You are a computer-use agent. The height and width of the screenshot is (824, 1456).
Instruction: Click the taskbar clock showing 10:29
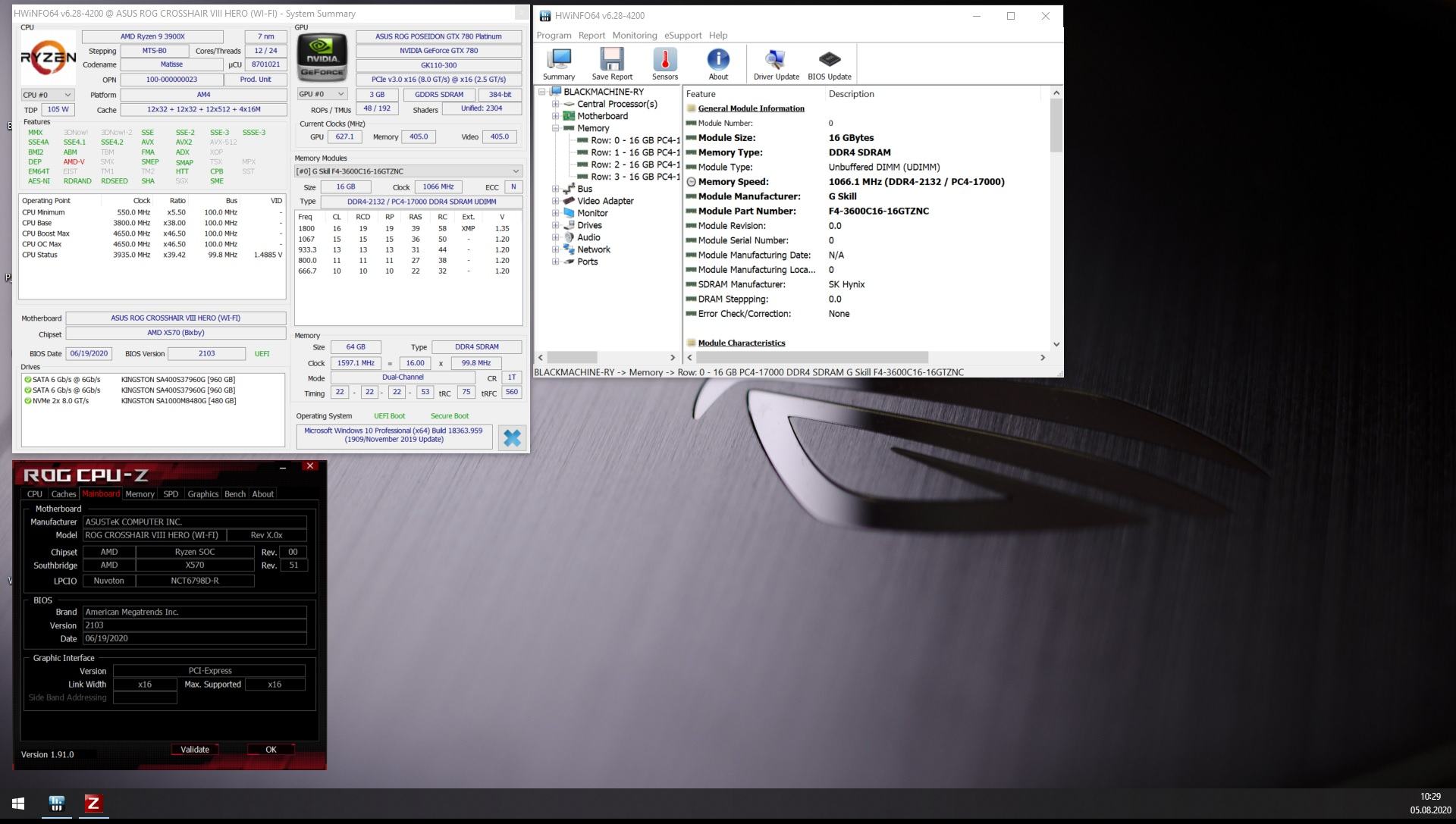click(x=1430, y=797)
